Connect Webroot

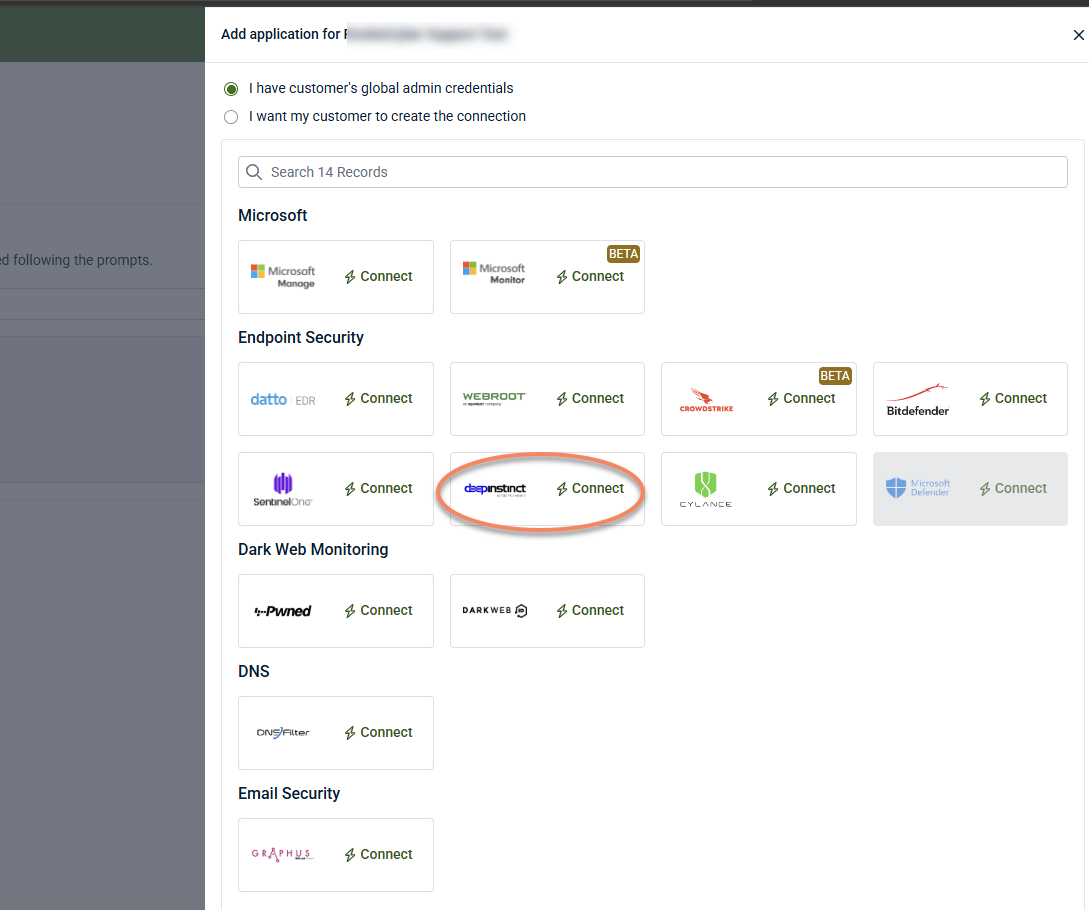pyautogui.click(x=590, y=399)
